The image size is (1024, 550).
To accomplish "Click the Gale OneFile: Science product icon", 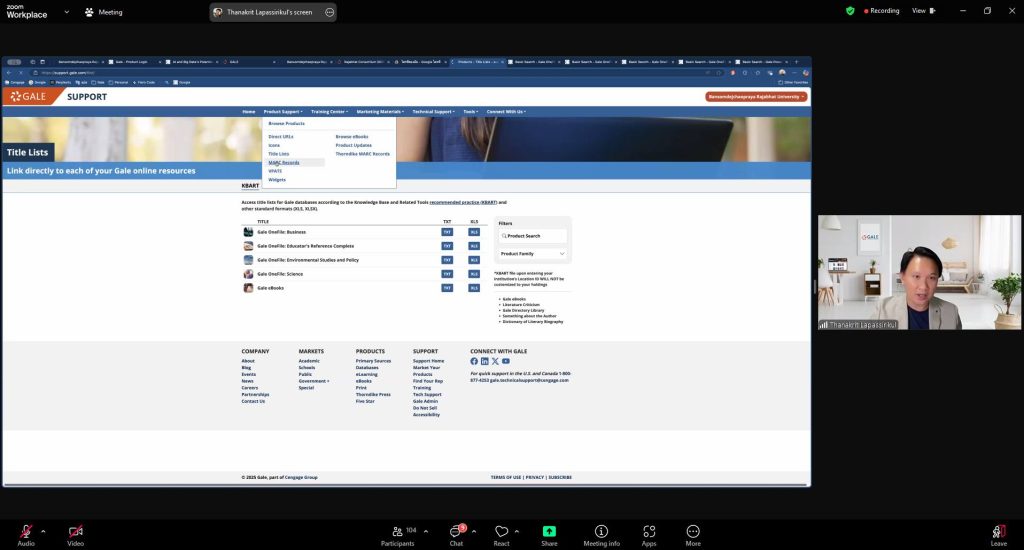I will [248, 274].
